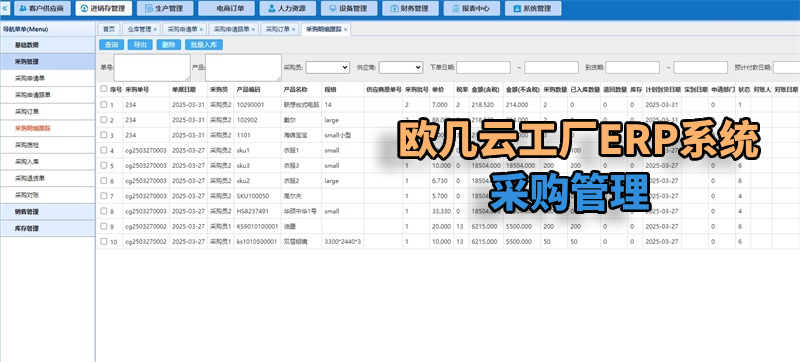Check the checkbox for row 7 (SKU100050)
The height and width of the screenshot is (362, 800).
pyautogui.click(x=104, y=196)
